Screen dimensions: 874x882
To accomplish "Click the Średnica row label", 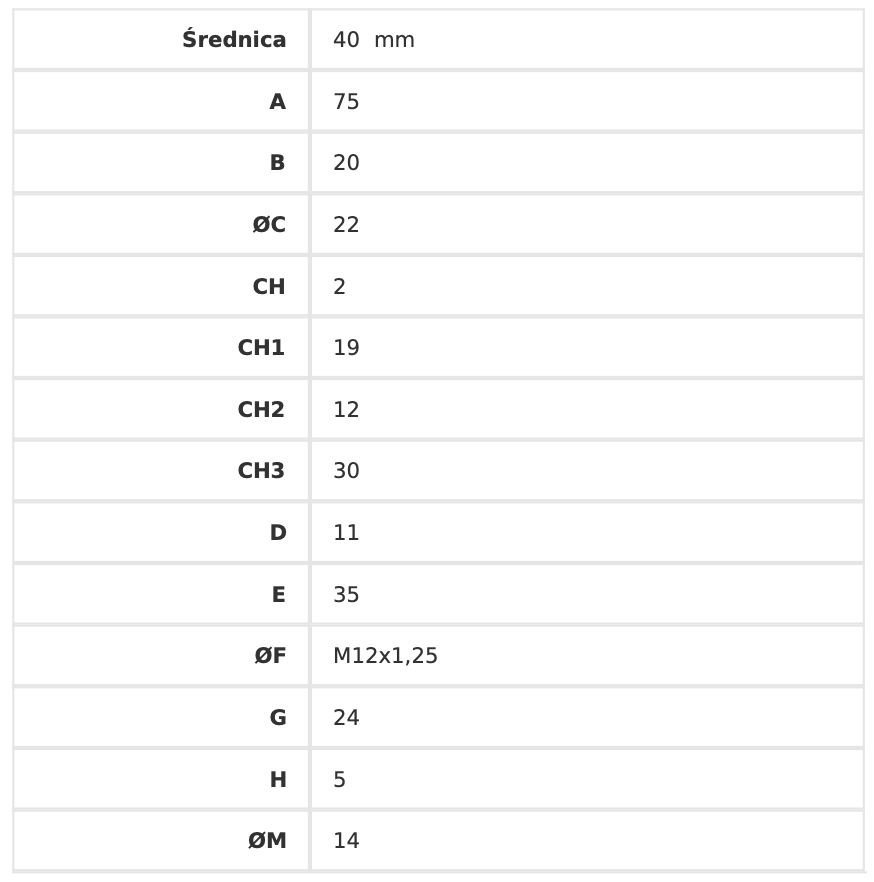I will pyautogui.click(x=234, y=40).
